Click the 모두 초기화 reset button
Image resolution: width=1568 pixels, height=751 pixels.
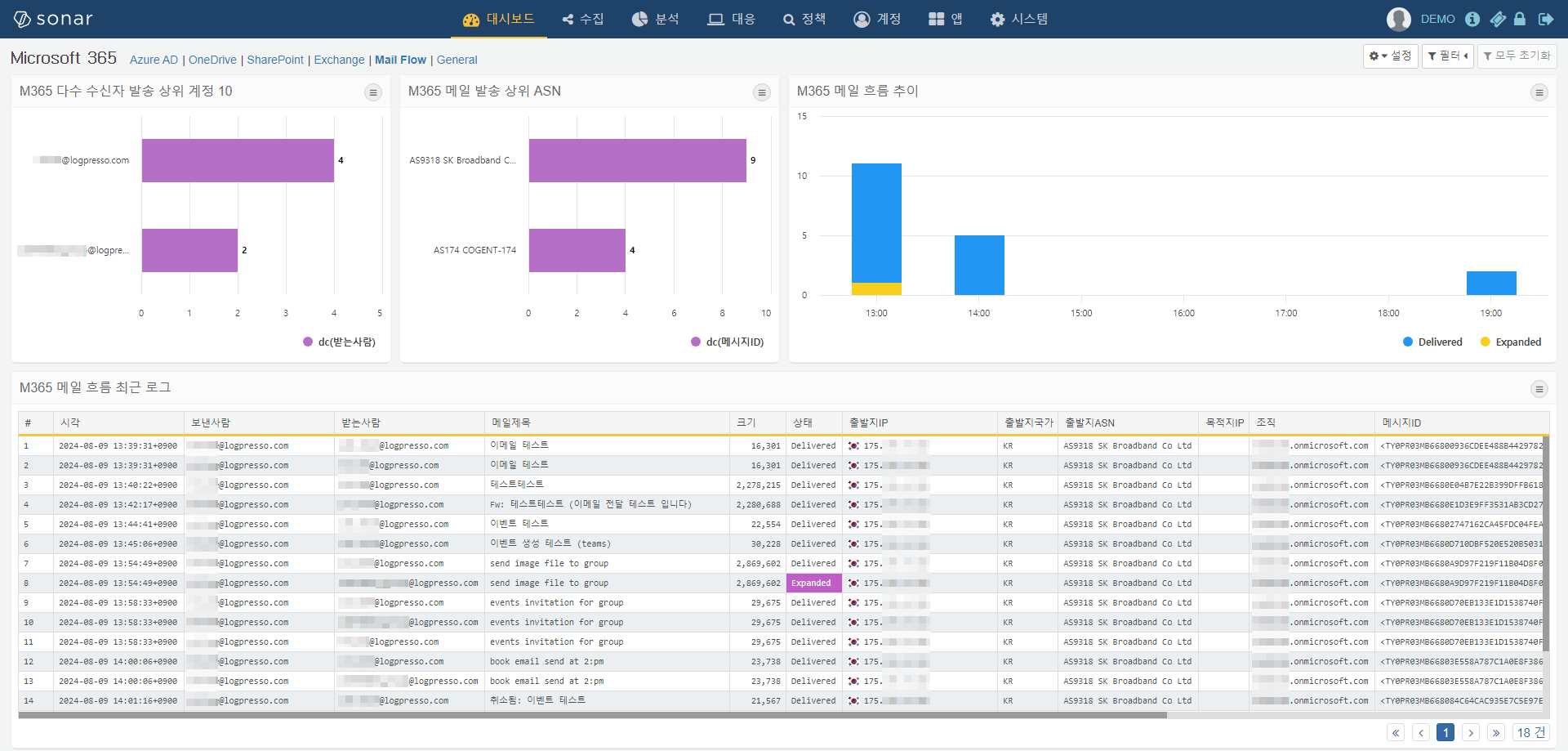coord(1517,56)
